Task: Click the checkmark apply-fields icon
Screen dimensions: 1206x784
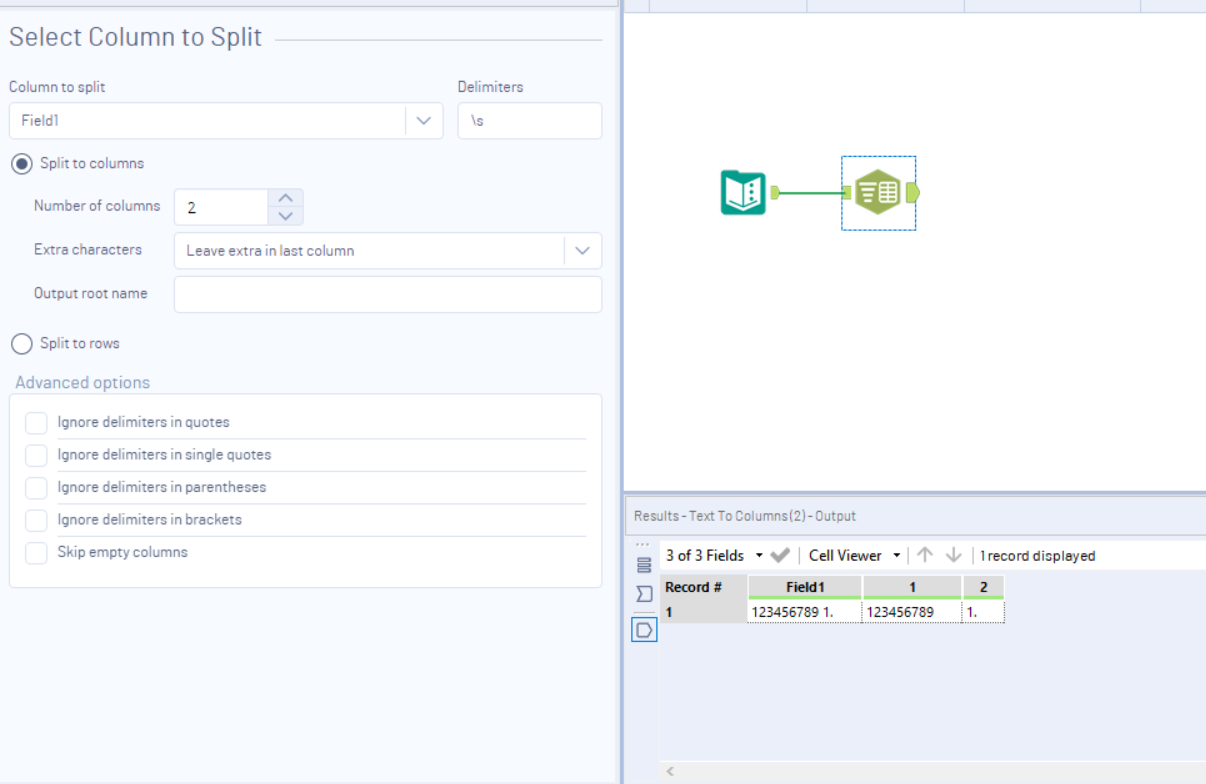Action: click(x=781, y=555)
